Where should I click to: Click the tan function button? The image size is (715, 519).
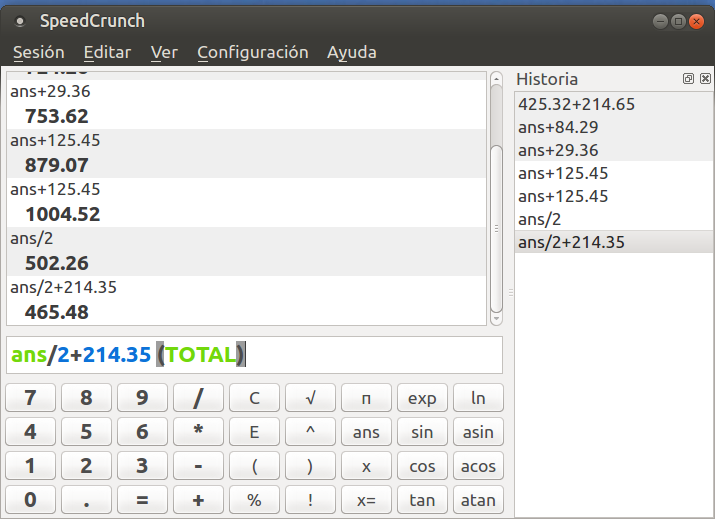point(422,500)
